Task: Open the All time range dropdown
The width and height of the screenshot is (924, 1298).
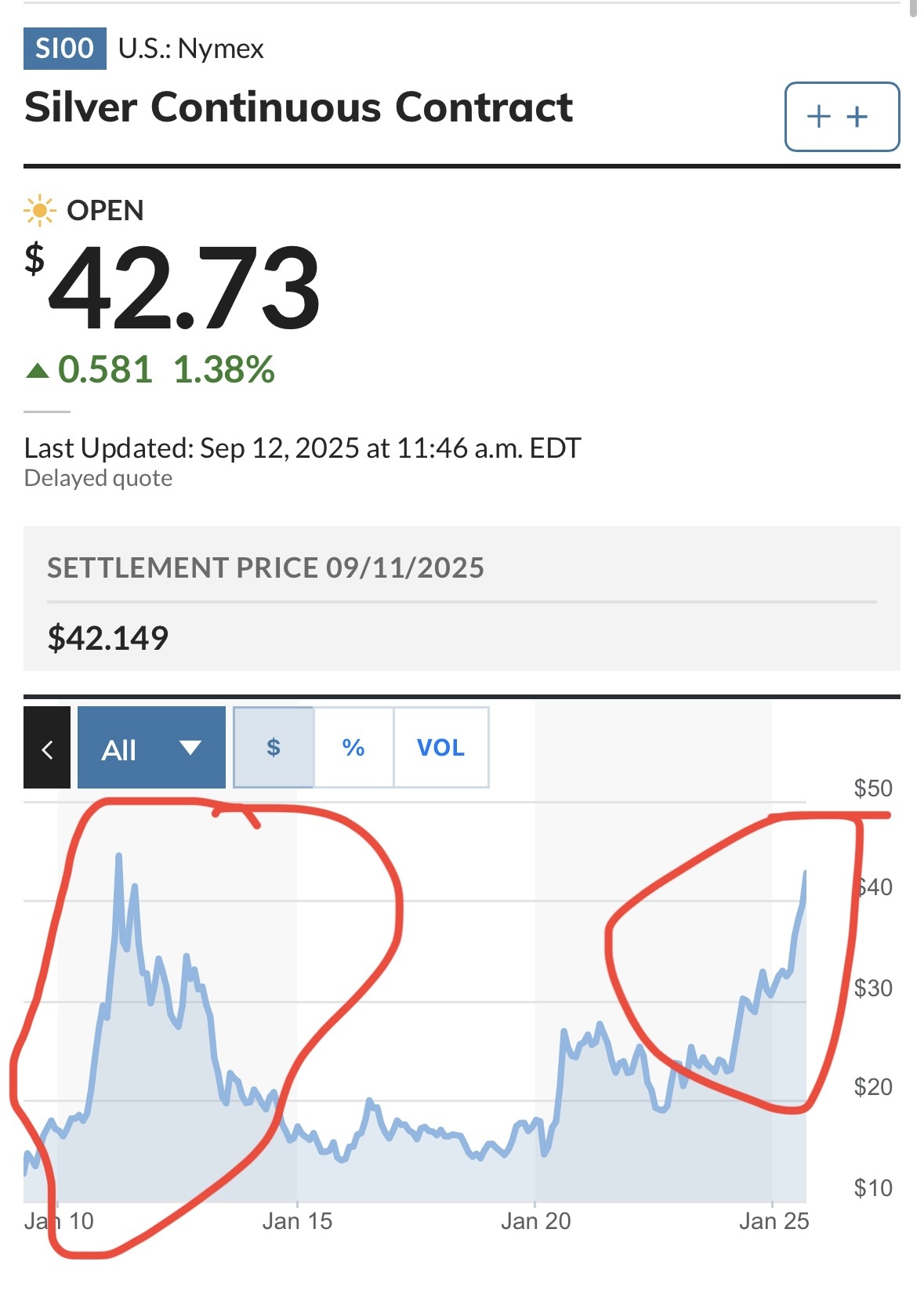Action: (x=151, y=748)
